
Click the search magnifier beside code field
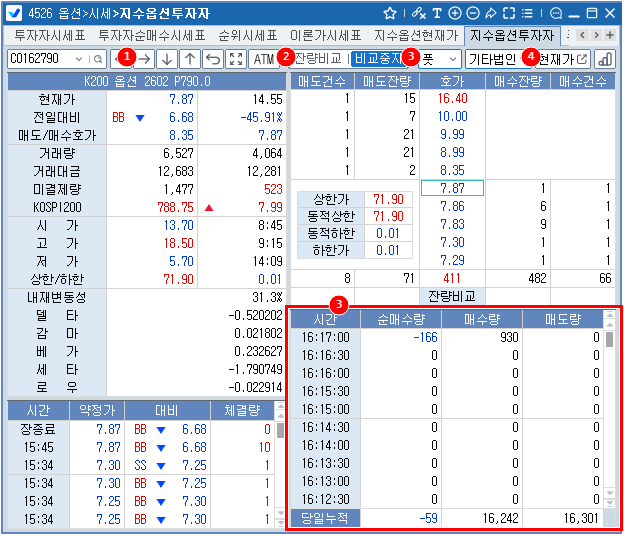pos(98,59)
